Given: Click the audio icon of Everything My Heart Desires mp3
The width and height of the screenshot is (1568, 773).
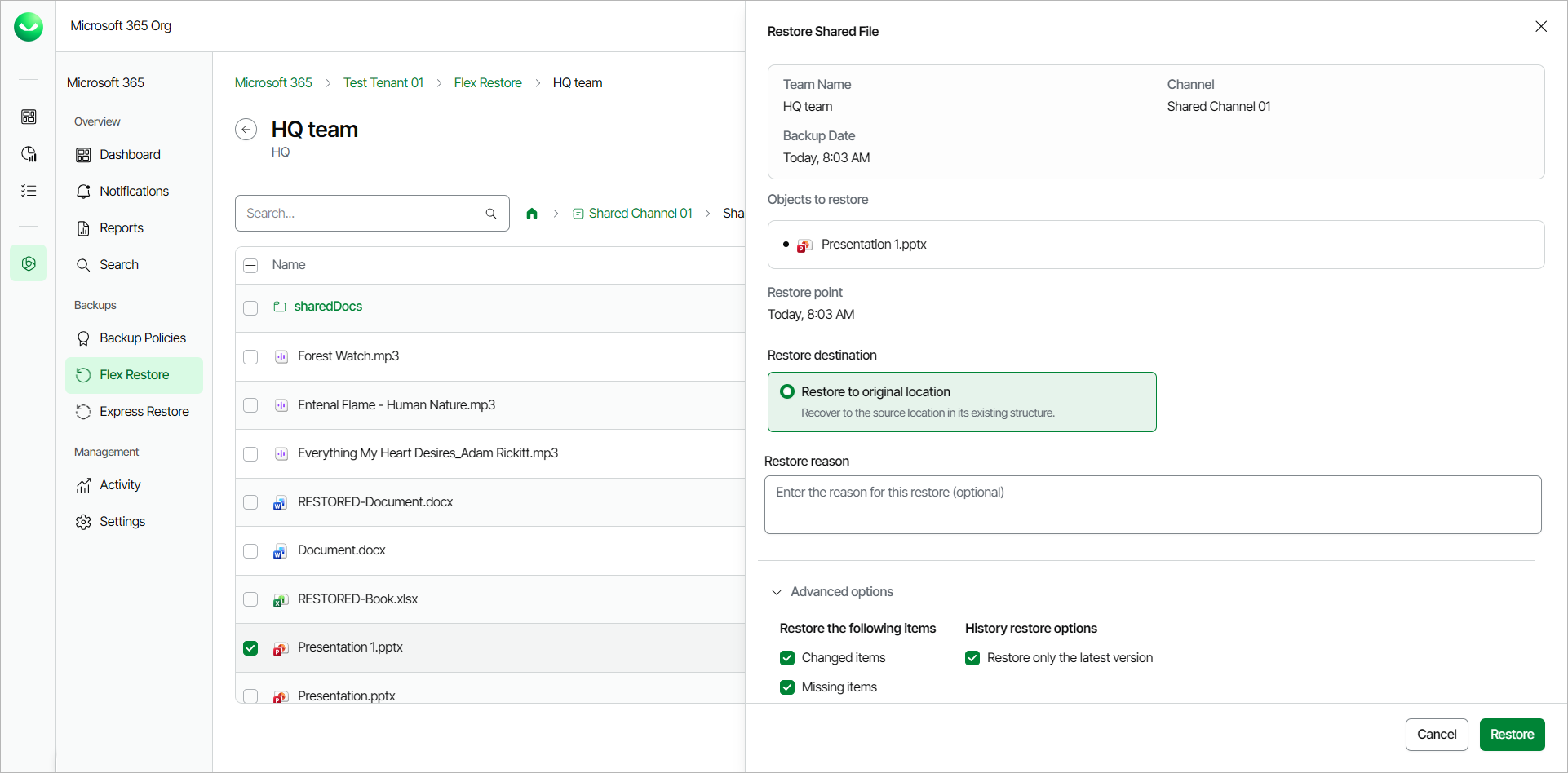Looking at the screenshot, I should [x=281, y=453].
